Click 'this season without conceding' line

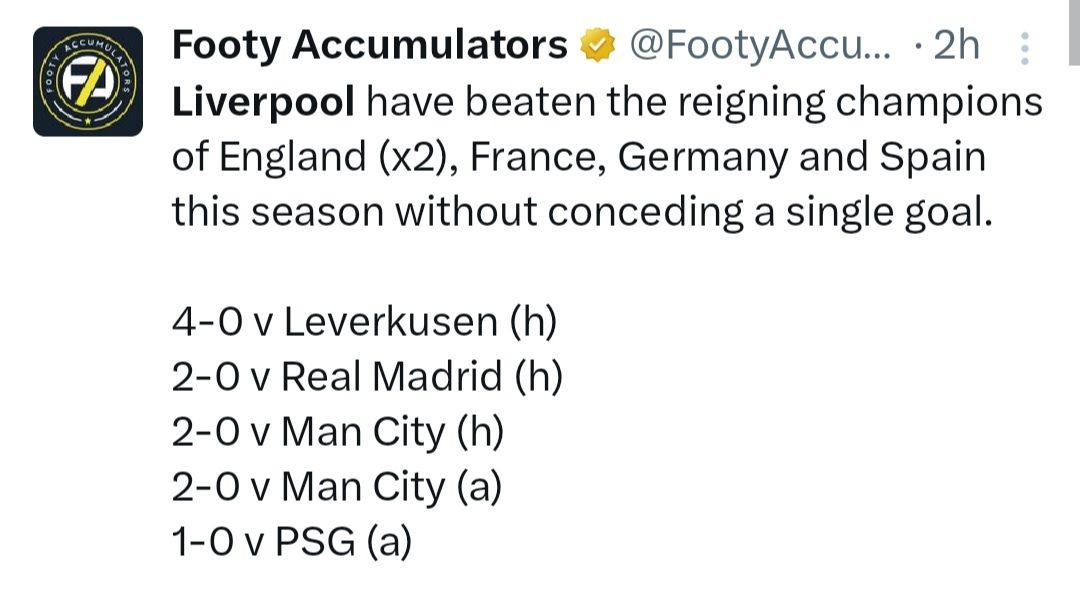click(x=458, y=212)
